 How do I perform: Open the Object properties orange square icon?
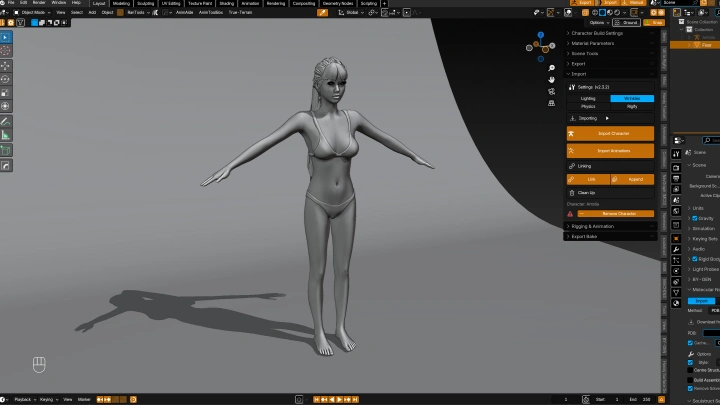[676, 238]
